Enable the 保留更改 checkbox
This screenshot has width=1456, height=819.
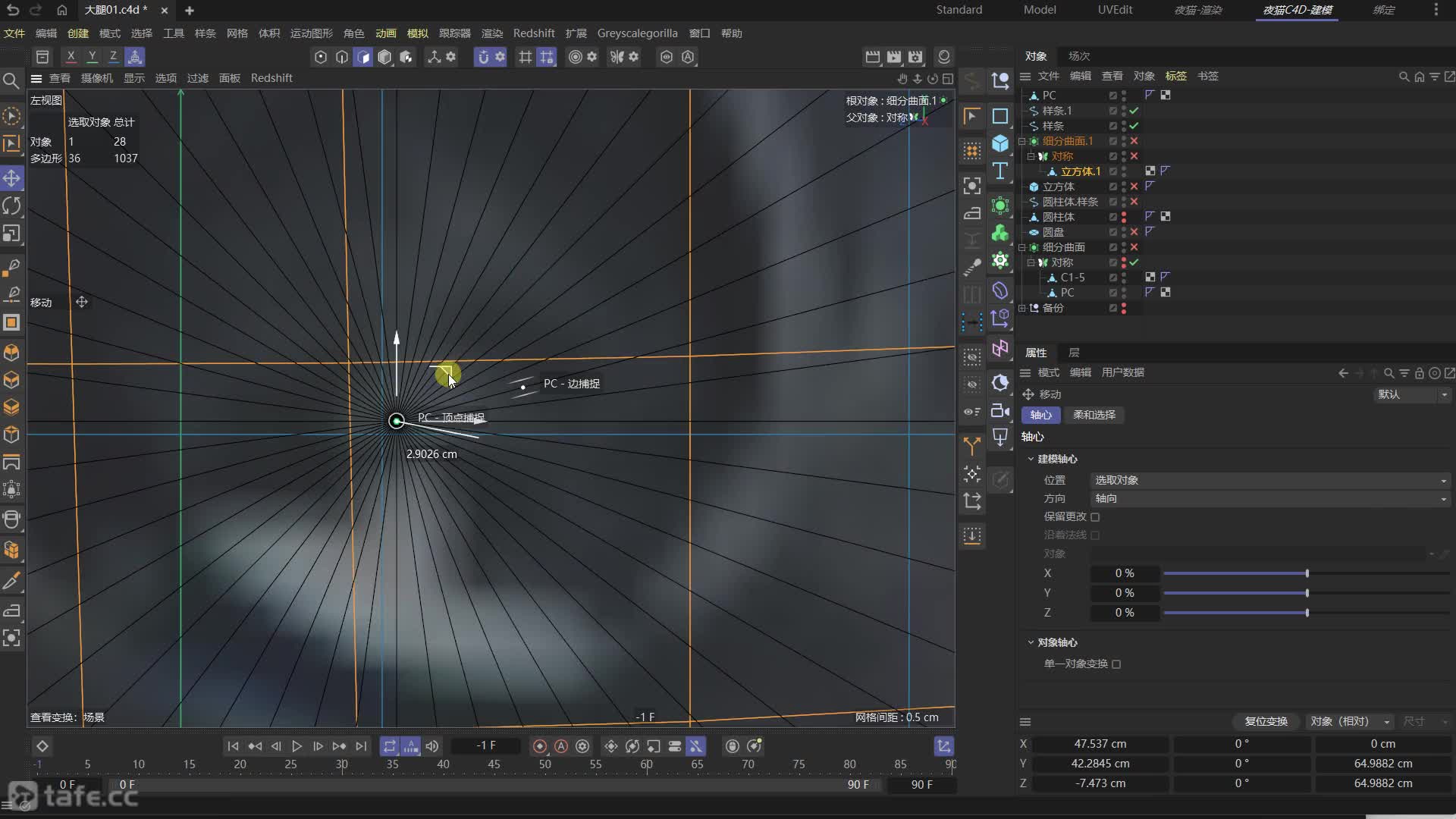point(1095,517)
